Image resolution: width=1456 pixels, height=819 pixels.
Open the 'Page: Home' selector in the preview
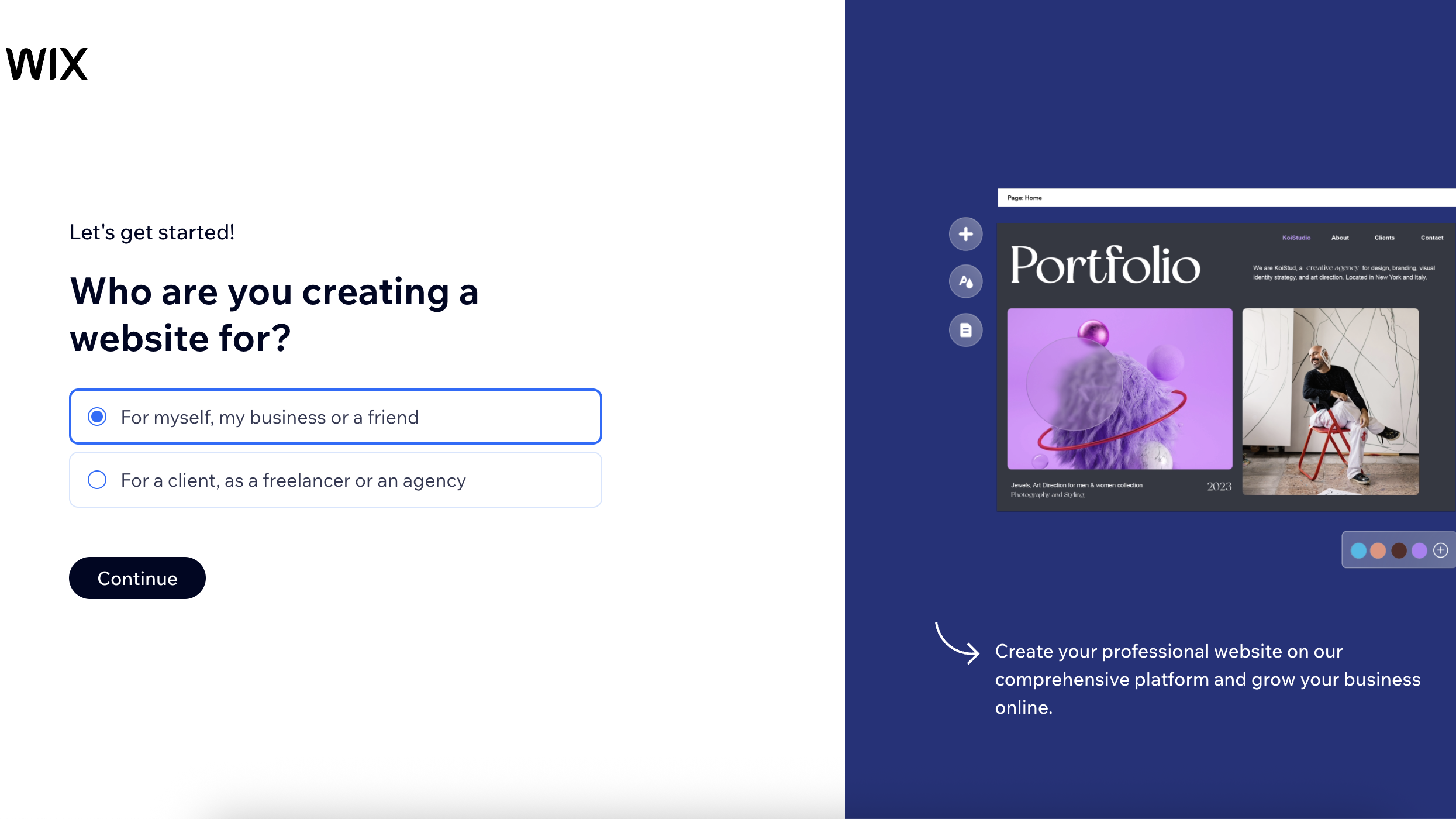(x=1024, y=198)
